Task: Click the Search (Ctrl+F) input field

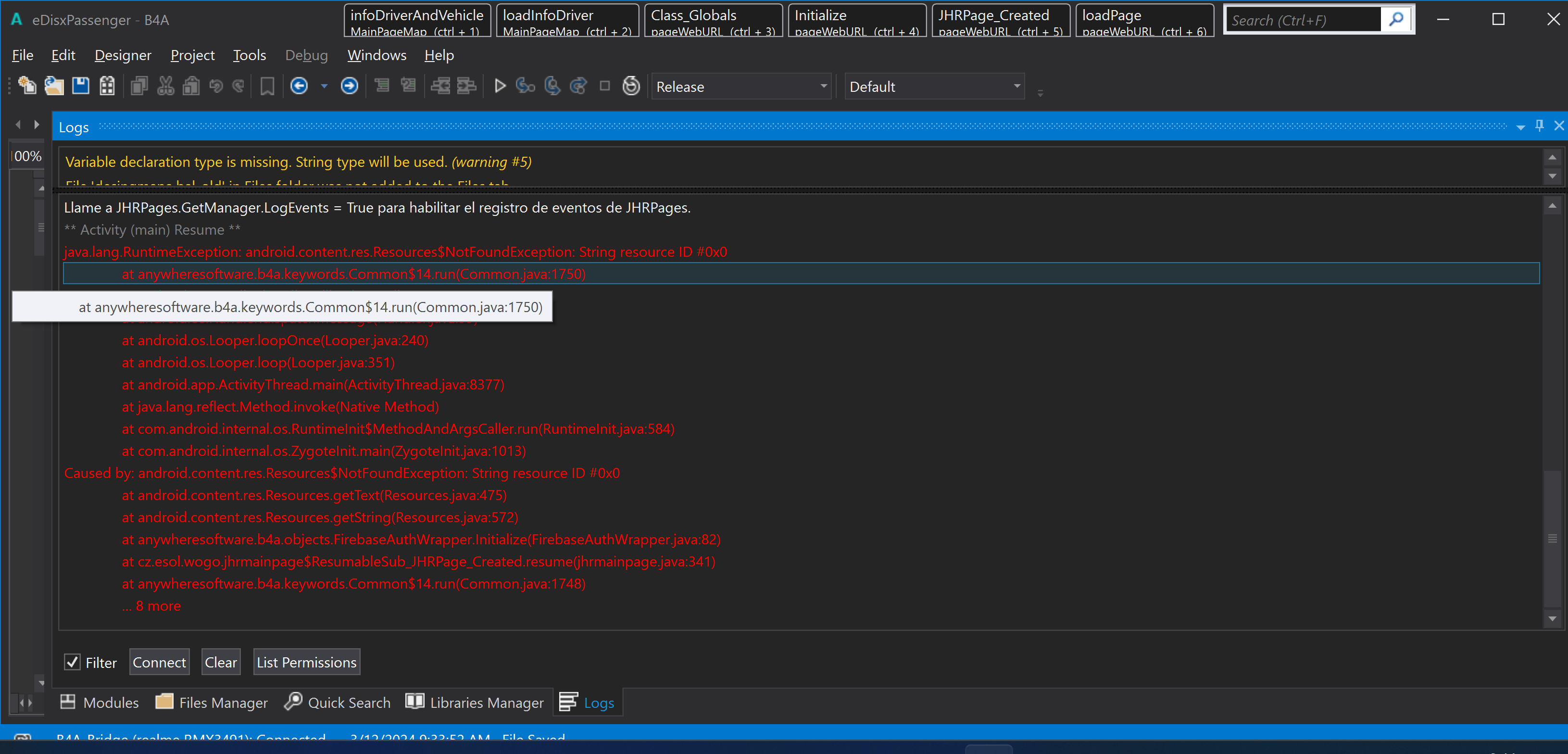Action: pyautogui.click(x=1303, y=20)
